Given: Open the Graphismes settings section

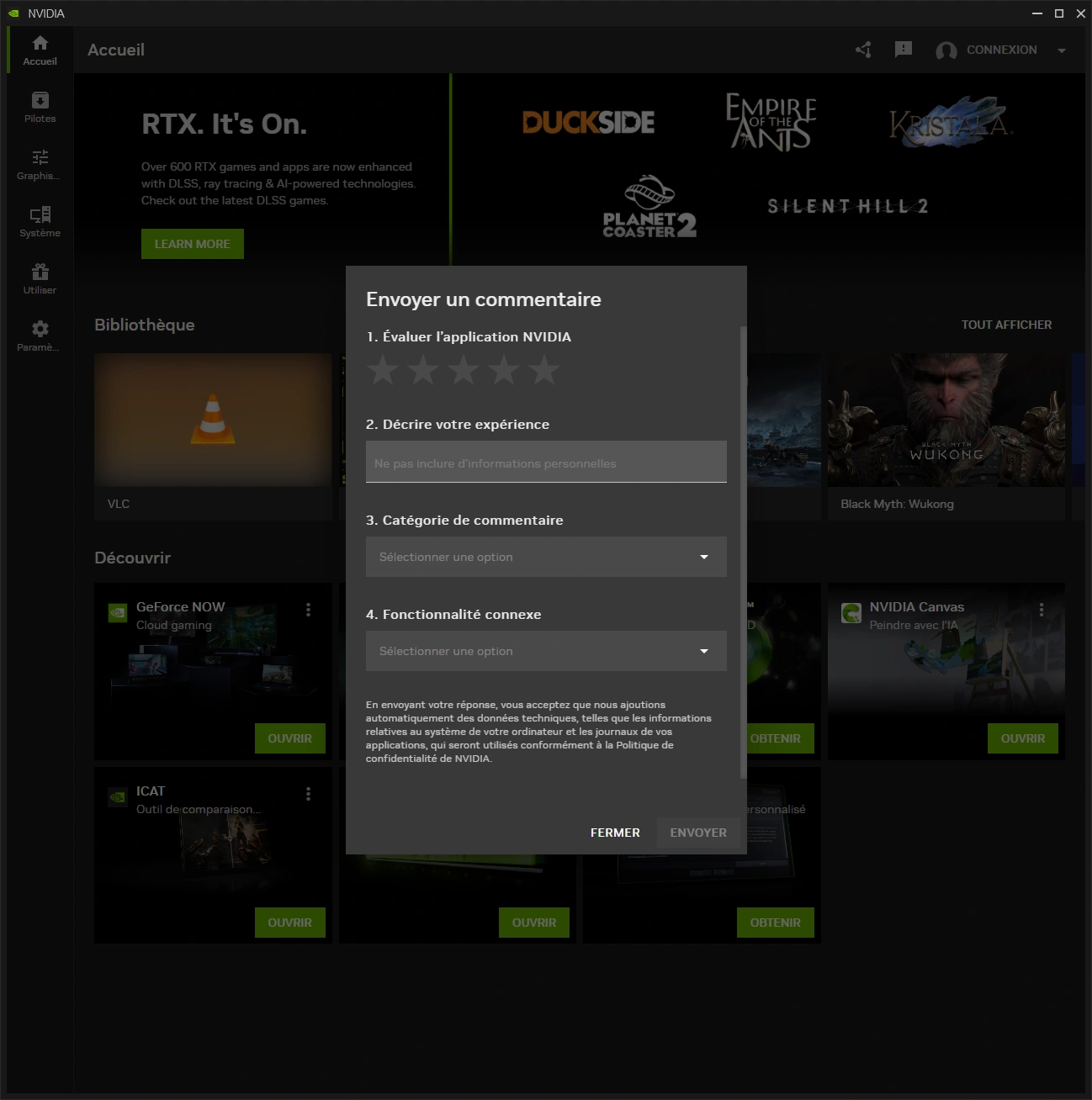Looking at the screenshot, I should pos(40,164).
